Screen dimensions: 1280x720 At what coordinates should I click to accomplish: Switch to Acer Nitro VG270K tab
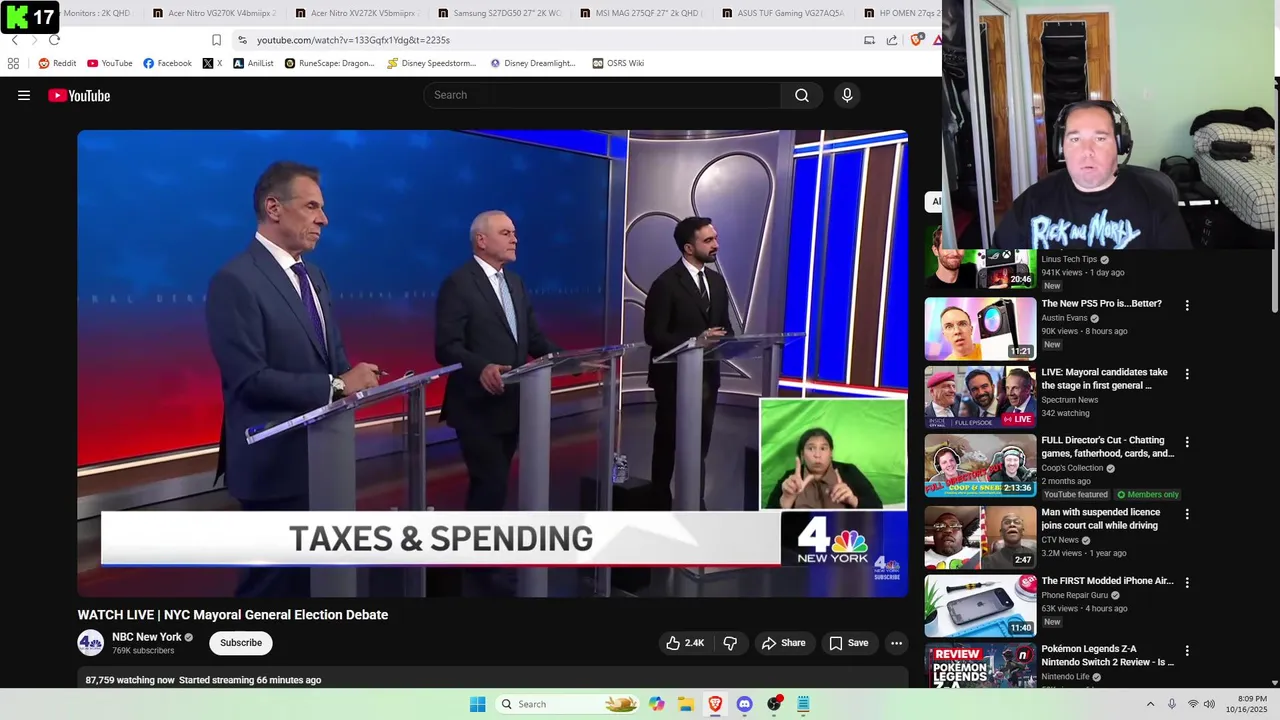coord(215,13)
